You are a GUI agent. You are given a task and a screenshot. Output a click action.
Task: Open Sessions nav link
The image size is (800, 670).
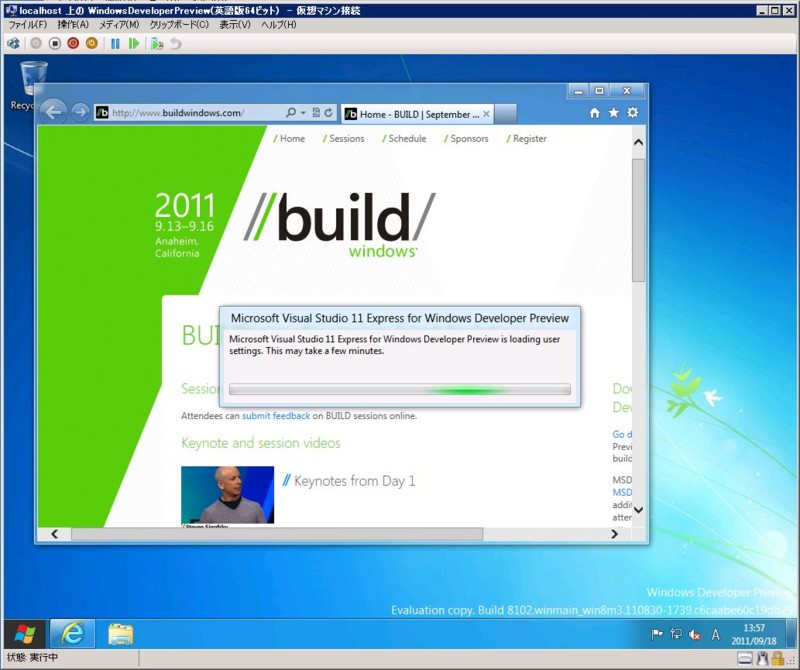point(343,138)
